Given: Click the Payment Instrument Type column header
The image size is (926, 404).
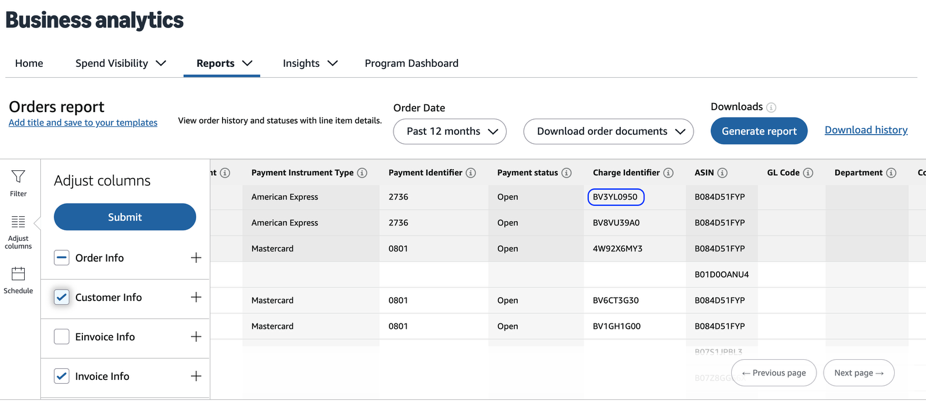Looking at the screenshot, I should point(302,173).
